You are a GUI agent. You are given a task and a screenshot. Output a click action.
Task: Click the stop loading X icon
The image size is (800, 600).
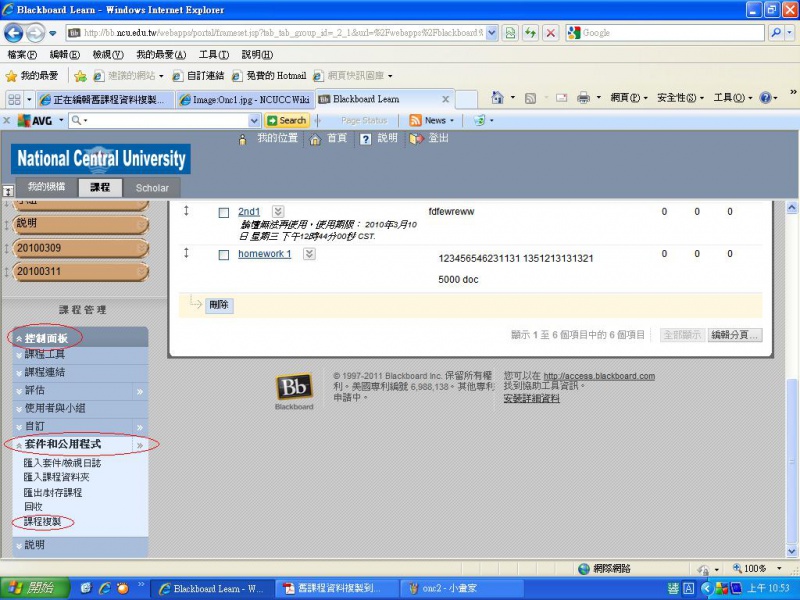click(550, 33)
